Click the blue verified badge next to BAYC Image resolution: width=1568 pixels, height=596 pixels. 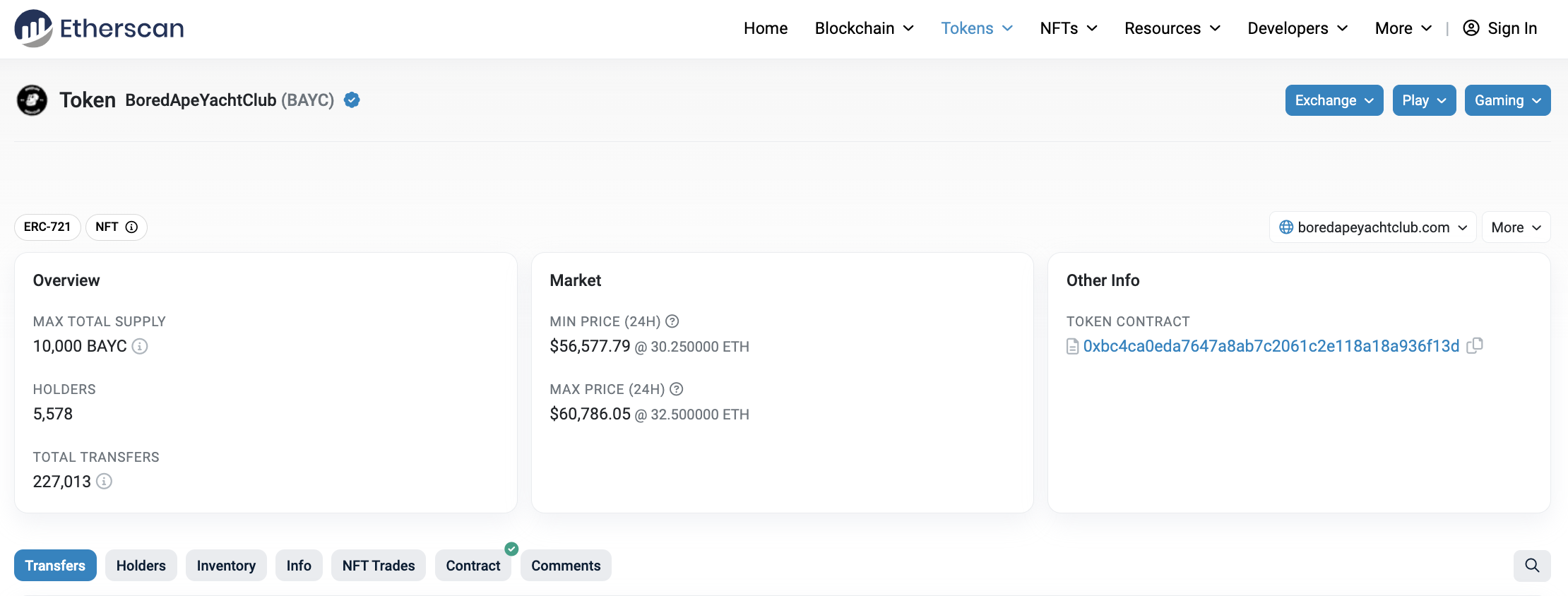(352, 100)
